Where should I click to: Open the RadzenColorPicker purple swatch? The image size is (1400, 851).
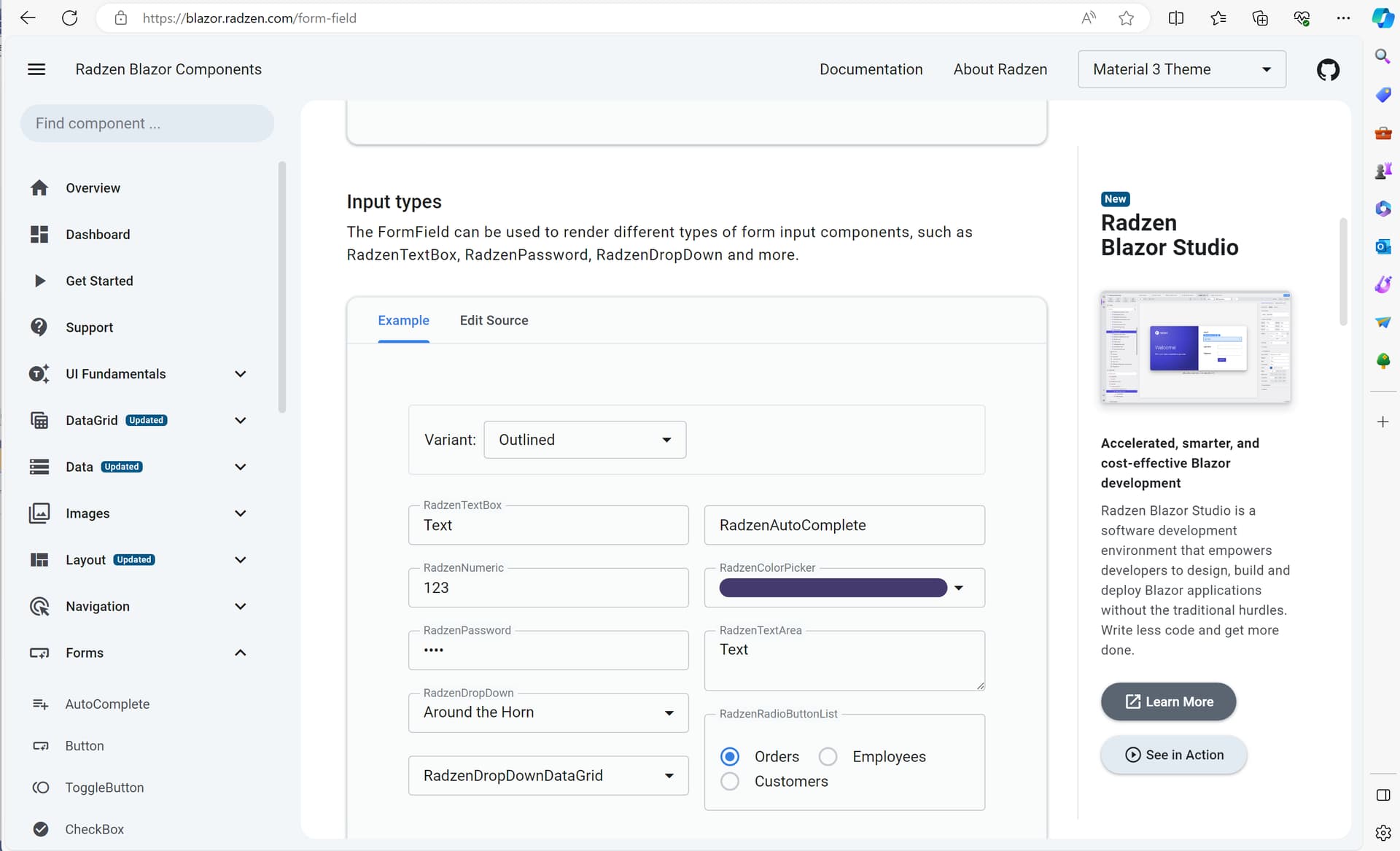pyautogui.click(x=833, y=588)
